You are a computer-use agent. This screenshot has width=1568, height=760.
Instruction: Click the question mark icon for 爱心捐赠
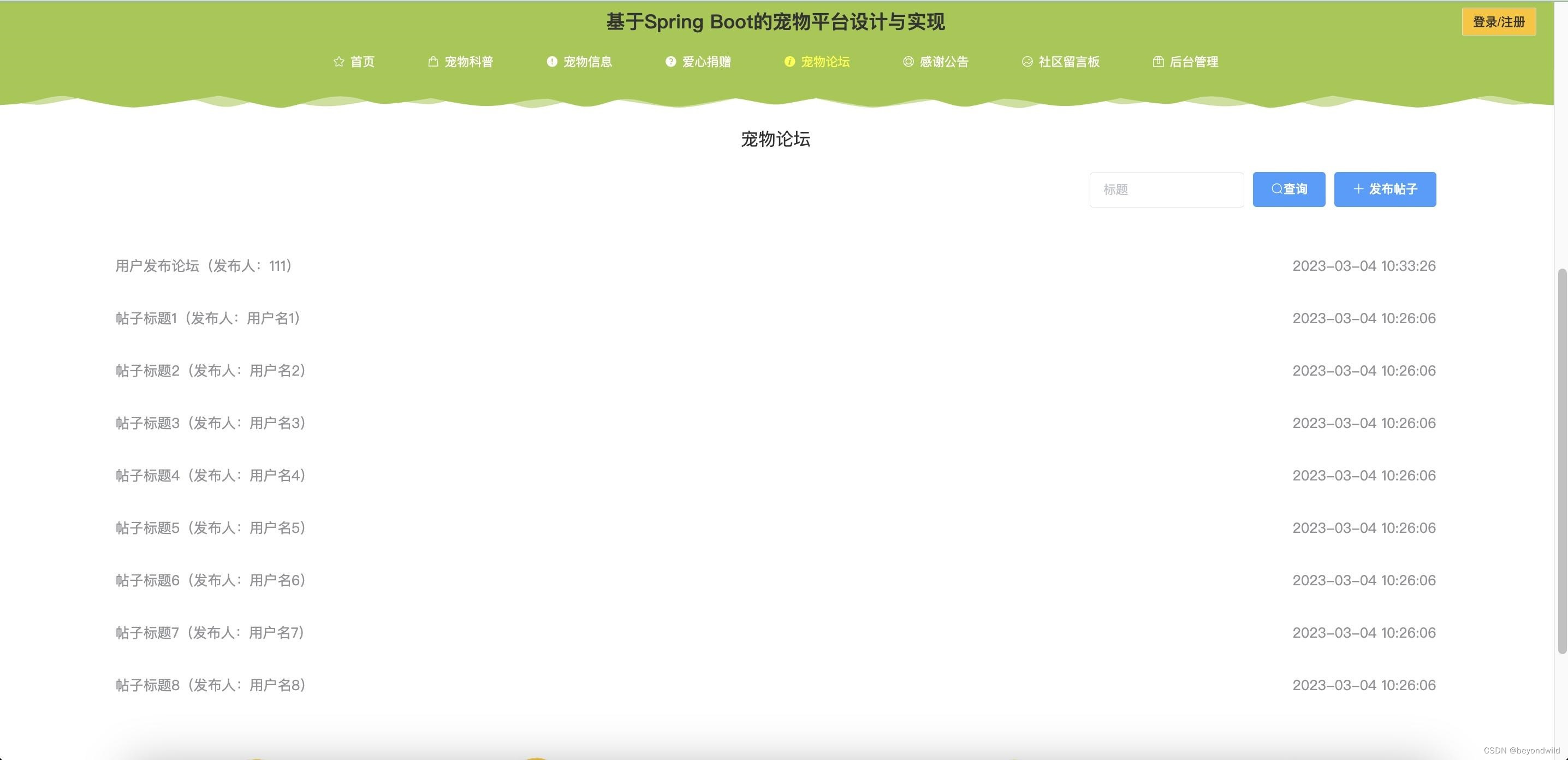point(670,62)
